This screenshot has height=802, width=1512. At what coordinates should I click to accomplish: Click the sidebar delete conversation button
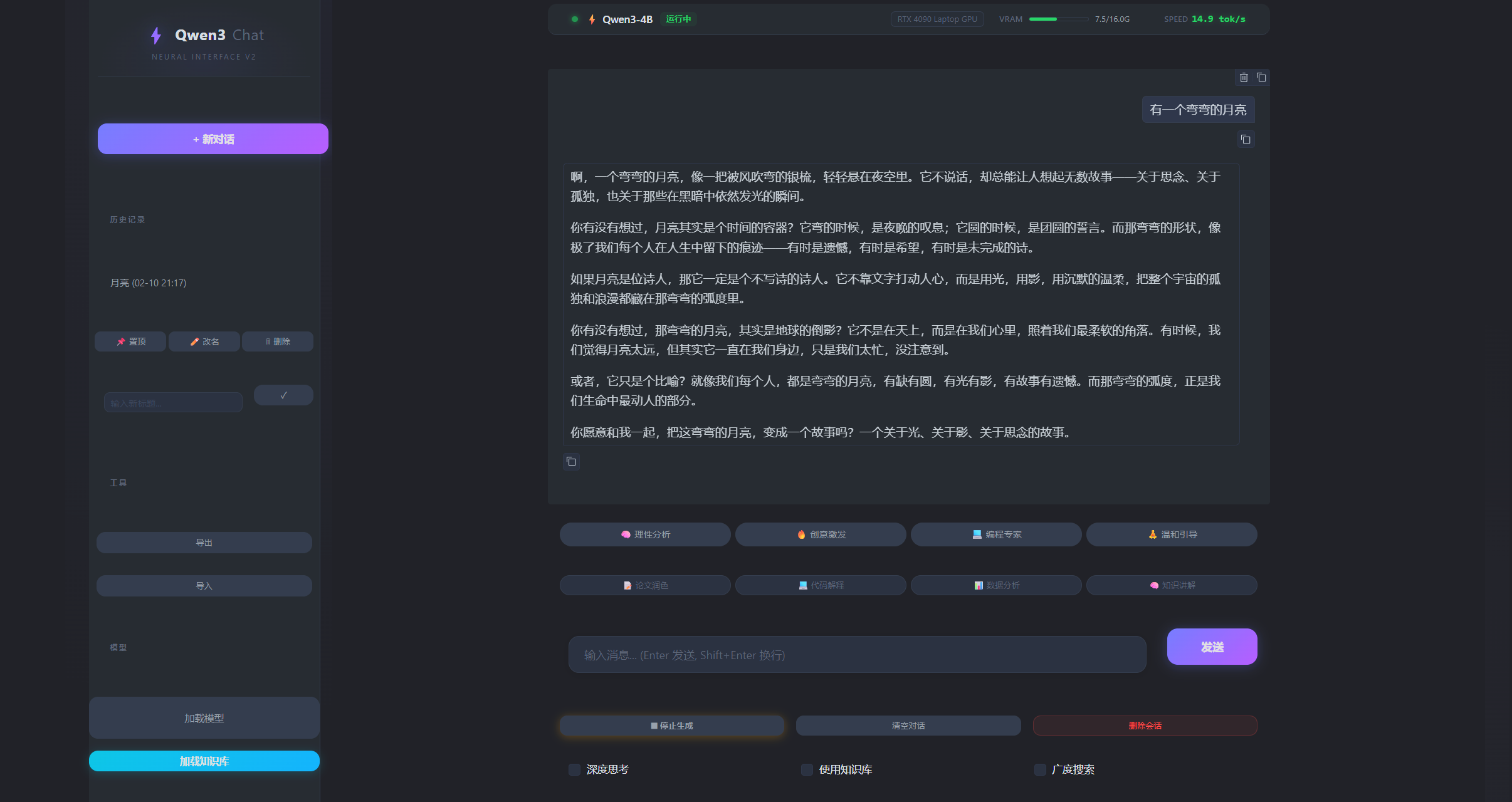click(x=278, y=341)
